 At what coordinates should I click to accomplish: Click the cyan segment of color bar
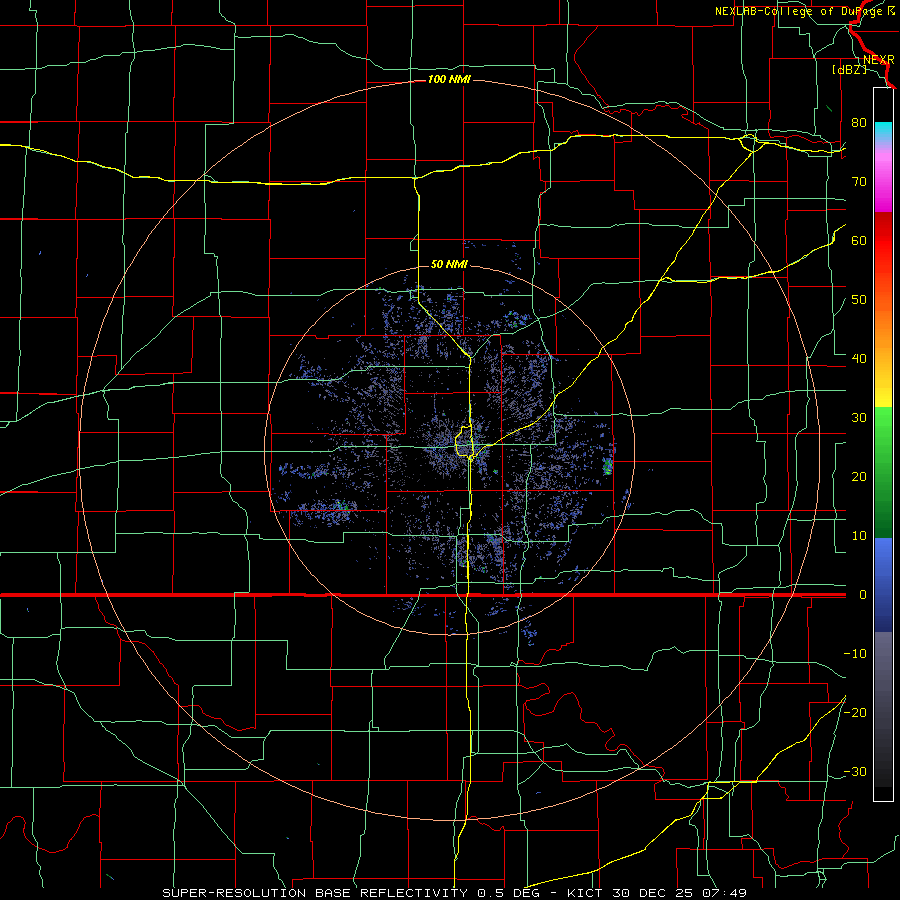pos(883,131)
